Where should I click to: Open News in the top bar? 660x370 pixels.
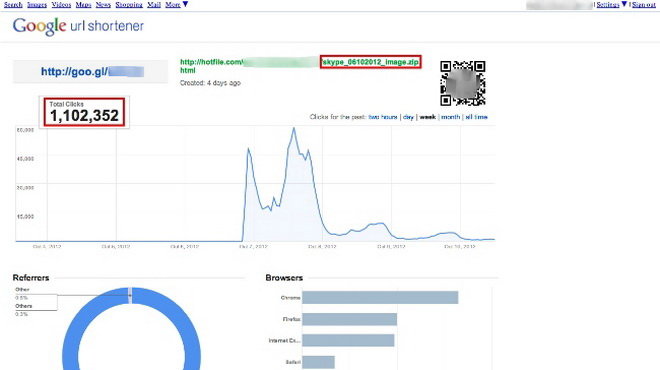(x=103, y=5)
